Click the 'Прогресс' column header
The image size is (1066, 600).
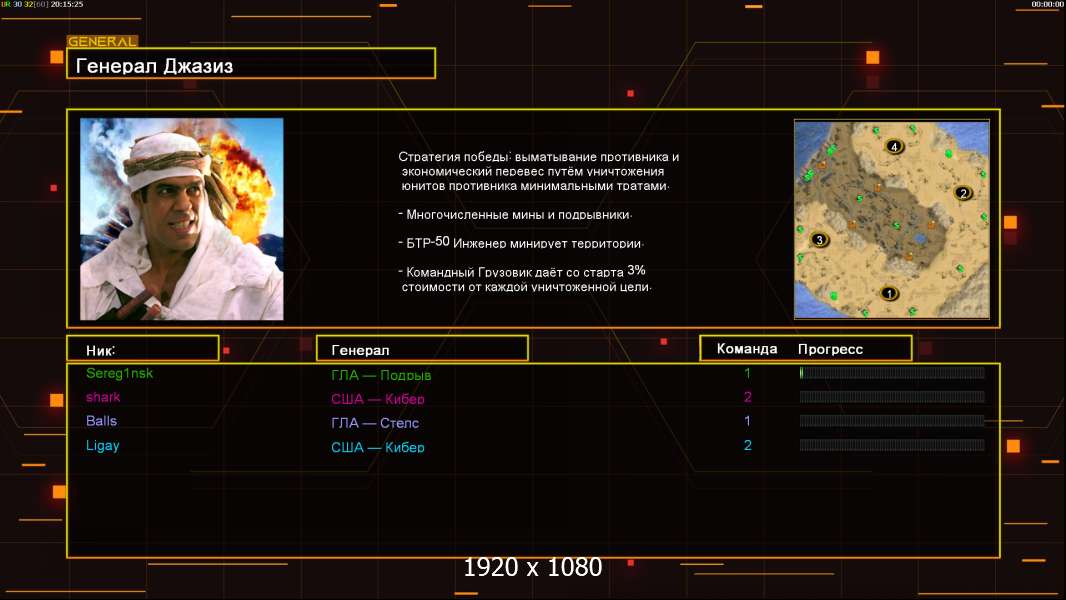tap(830, 349)
